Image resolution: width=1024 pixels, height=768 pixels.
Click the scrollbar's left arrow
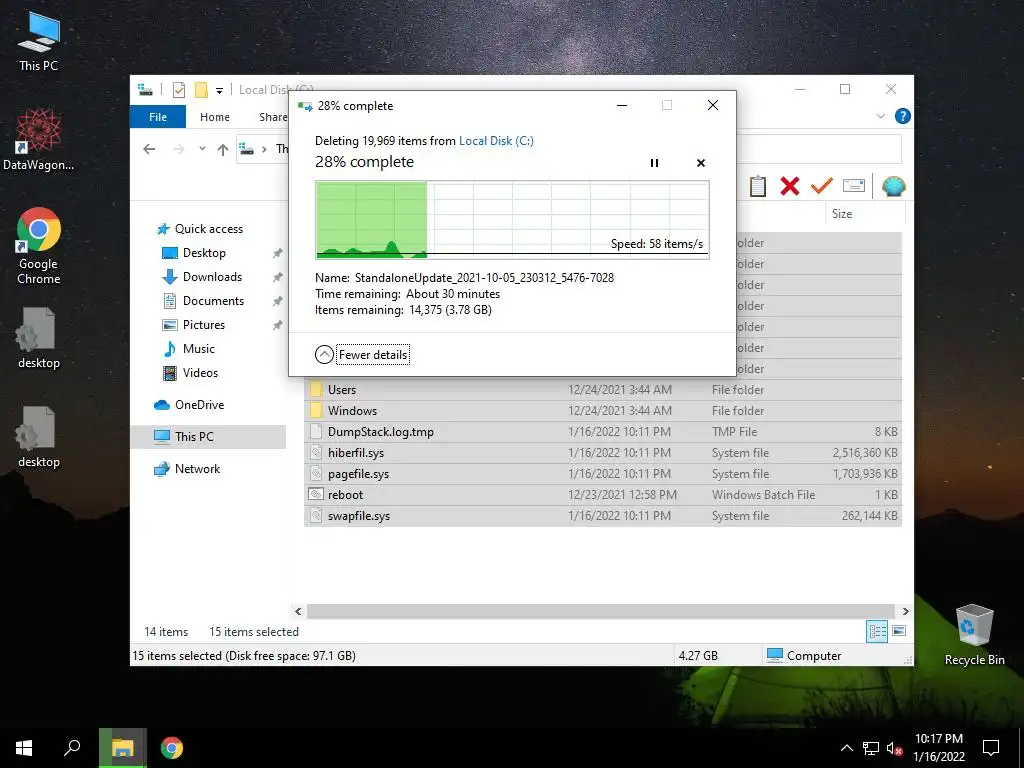(x=298, y=611)
